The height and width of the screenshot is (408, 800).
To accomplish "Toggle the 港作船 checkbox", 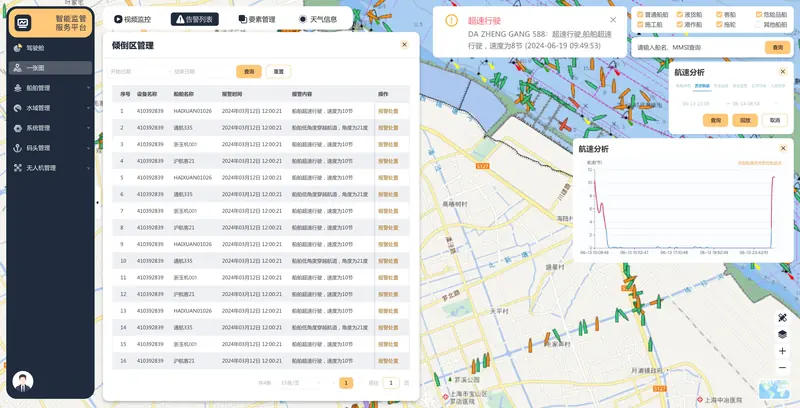I will tap(680, 24).
